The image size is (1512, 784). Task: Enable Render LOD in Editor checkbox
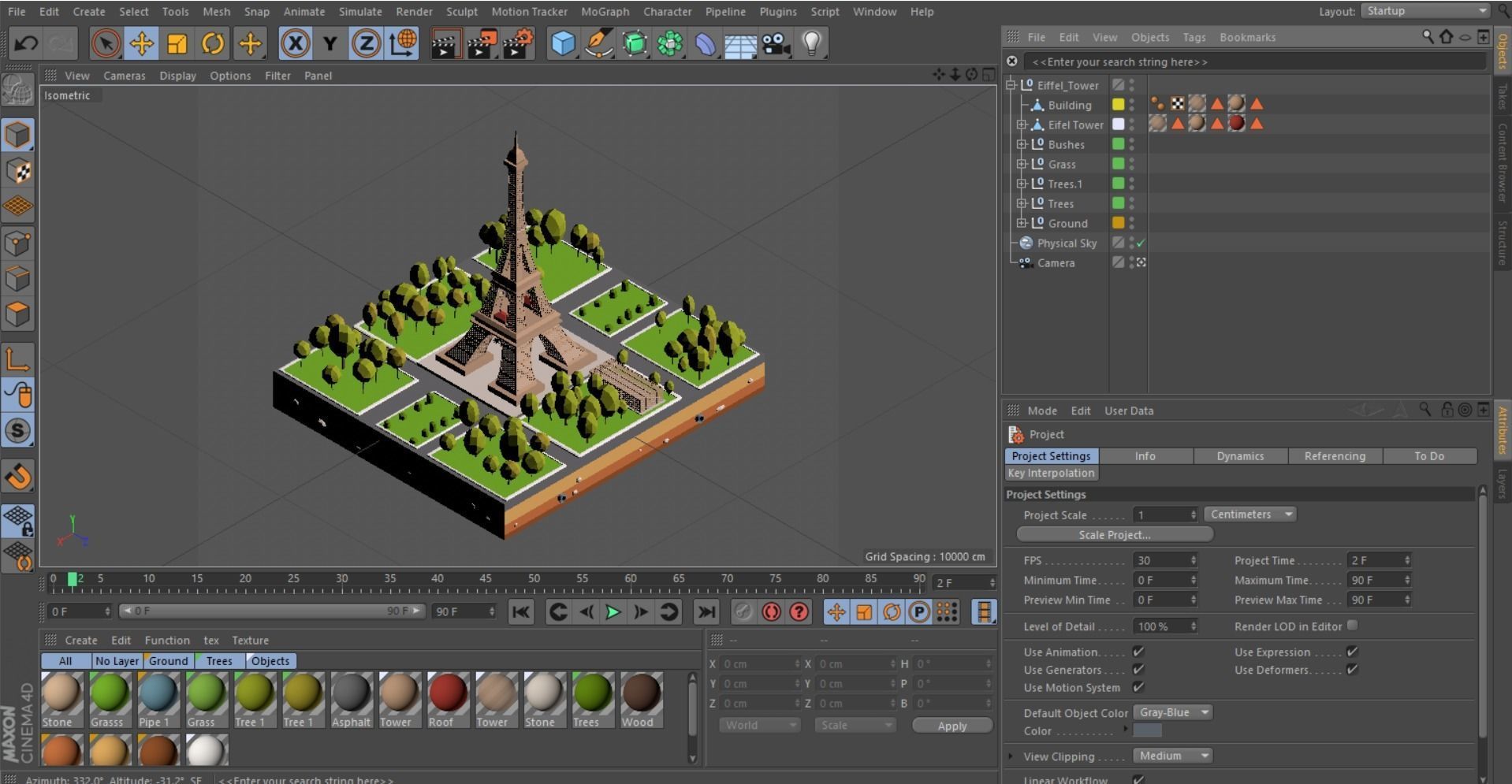click(1352, 626)
